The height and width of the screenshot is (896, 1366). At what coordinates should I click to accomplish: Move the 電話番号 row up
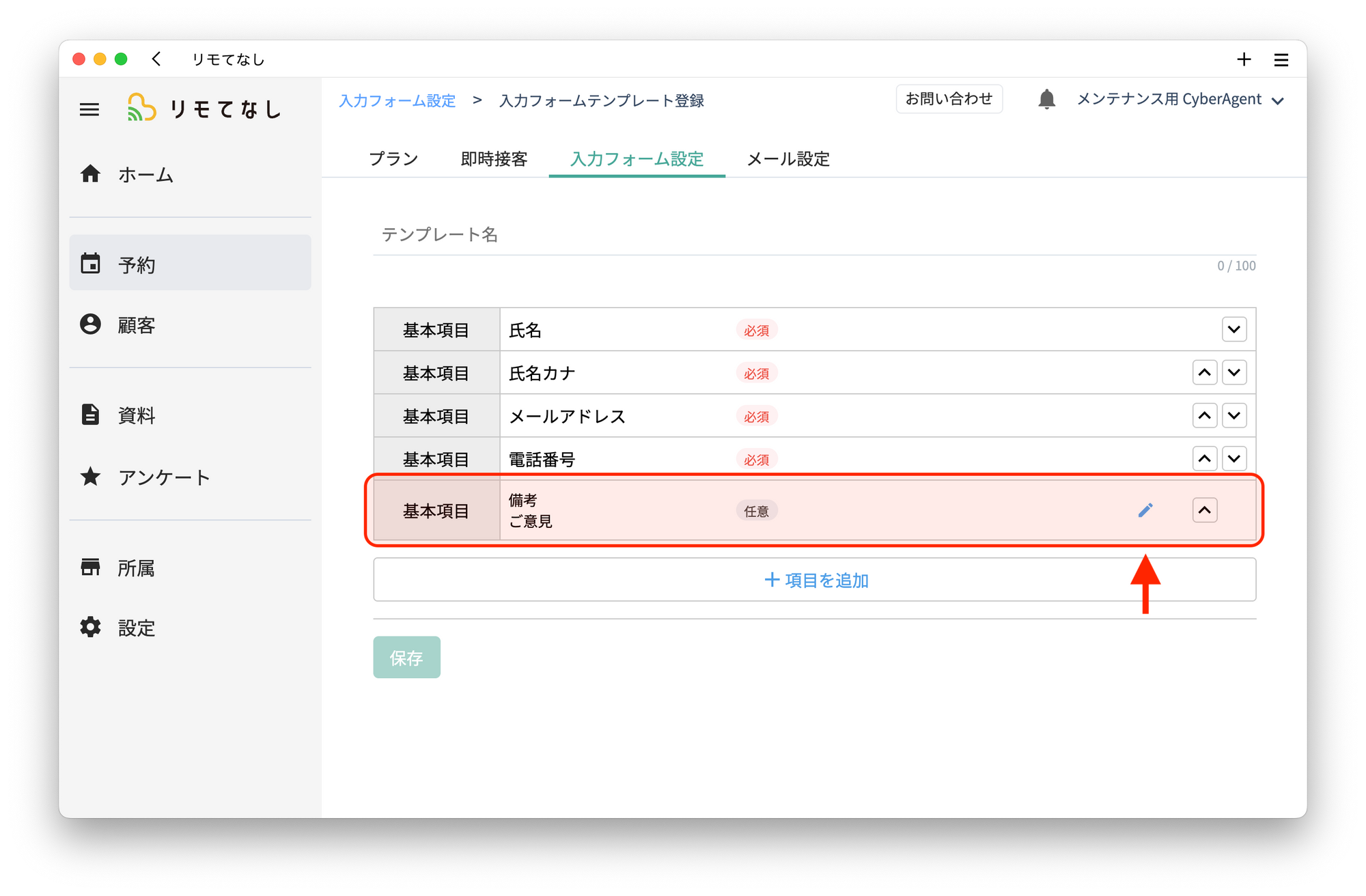1204,458
